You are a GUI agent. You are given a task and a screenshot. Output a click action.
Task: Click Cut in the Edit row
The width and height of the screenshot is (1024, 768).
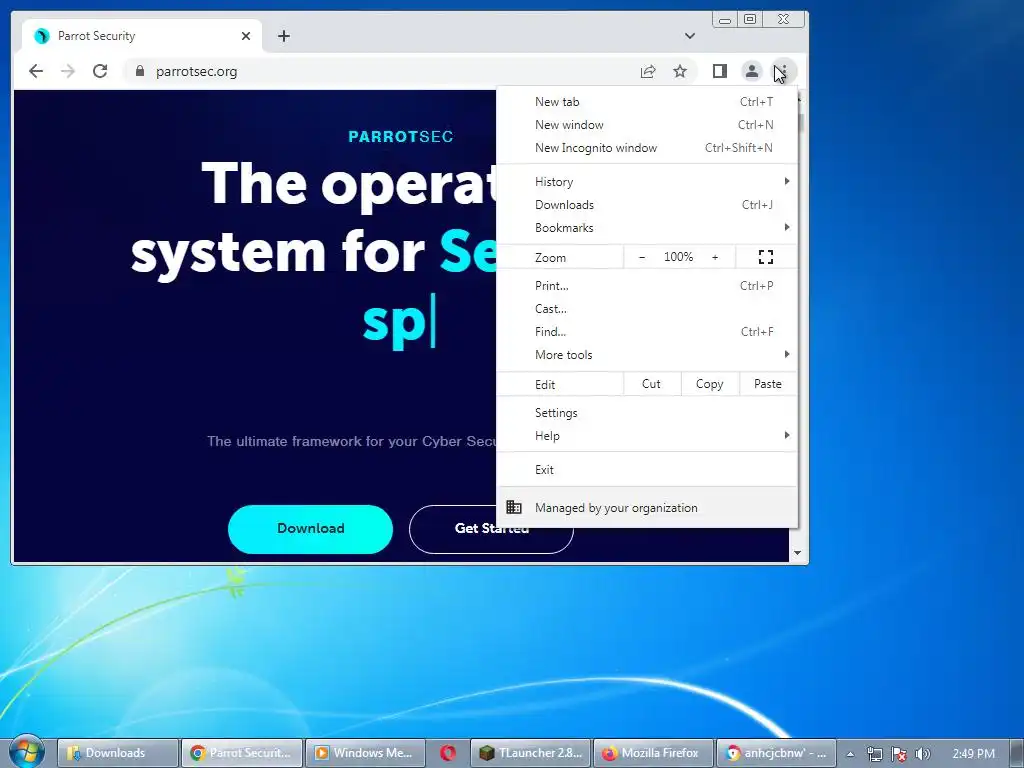click(x=652, y=384)
